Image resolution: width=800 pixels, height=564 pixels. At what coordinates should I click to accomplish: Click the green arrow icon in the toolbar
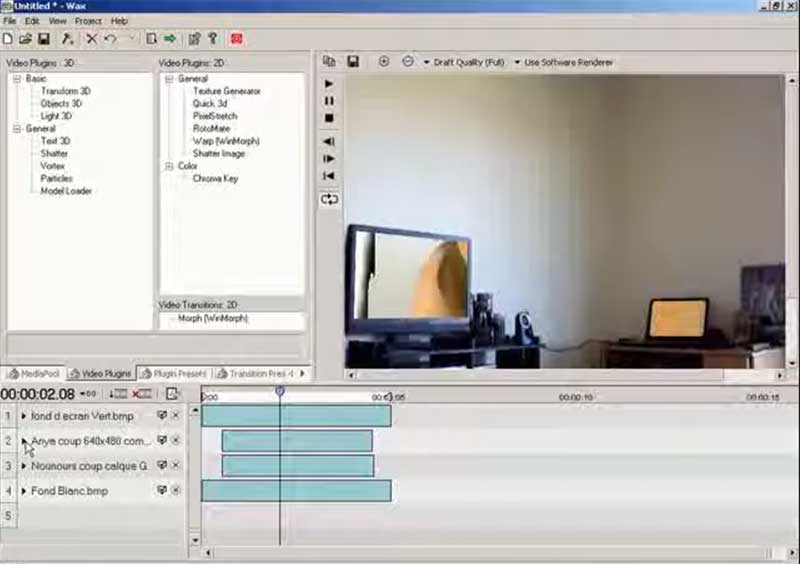(170, 39)
